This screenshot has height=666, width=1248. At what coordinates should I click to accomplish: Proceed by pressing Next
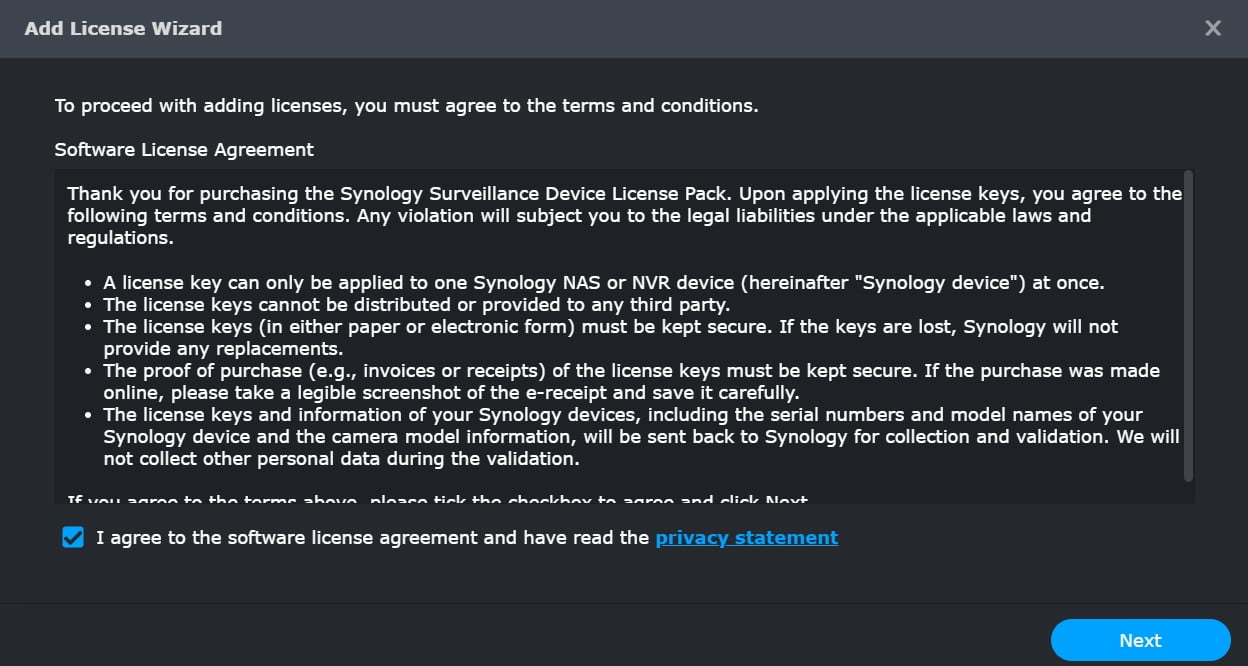pyautogui.click(x=1140, y=640)
